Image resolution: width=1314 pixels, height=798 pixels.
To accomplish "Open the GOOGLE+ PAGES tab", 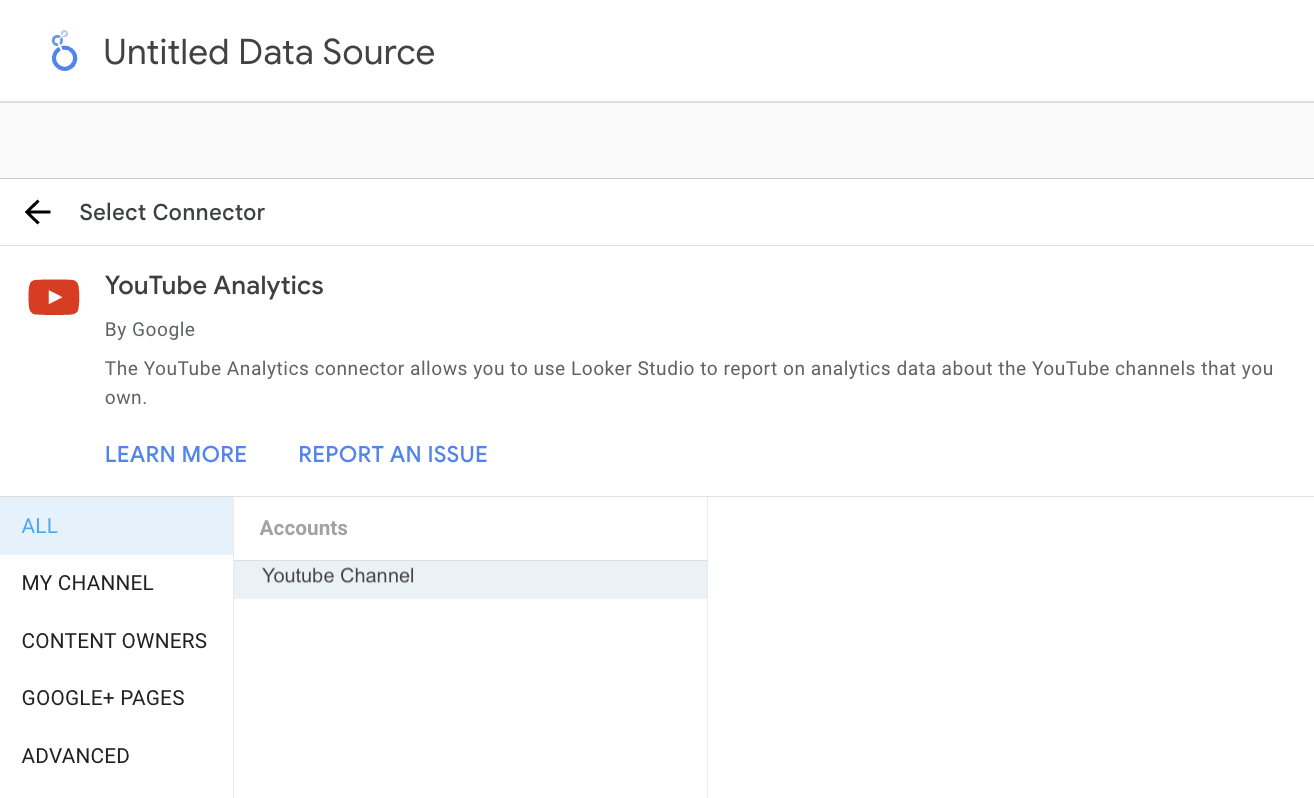I will click(x=103, y=698).
